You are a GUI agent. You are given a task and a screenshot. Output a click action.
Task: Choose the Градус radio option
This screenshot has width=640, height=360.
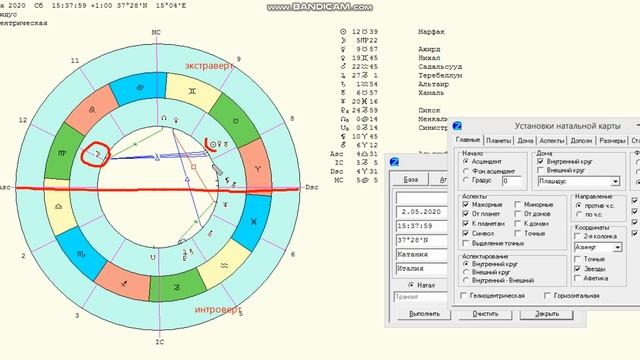[466, 180]
